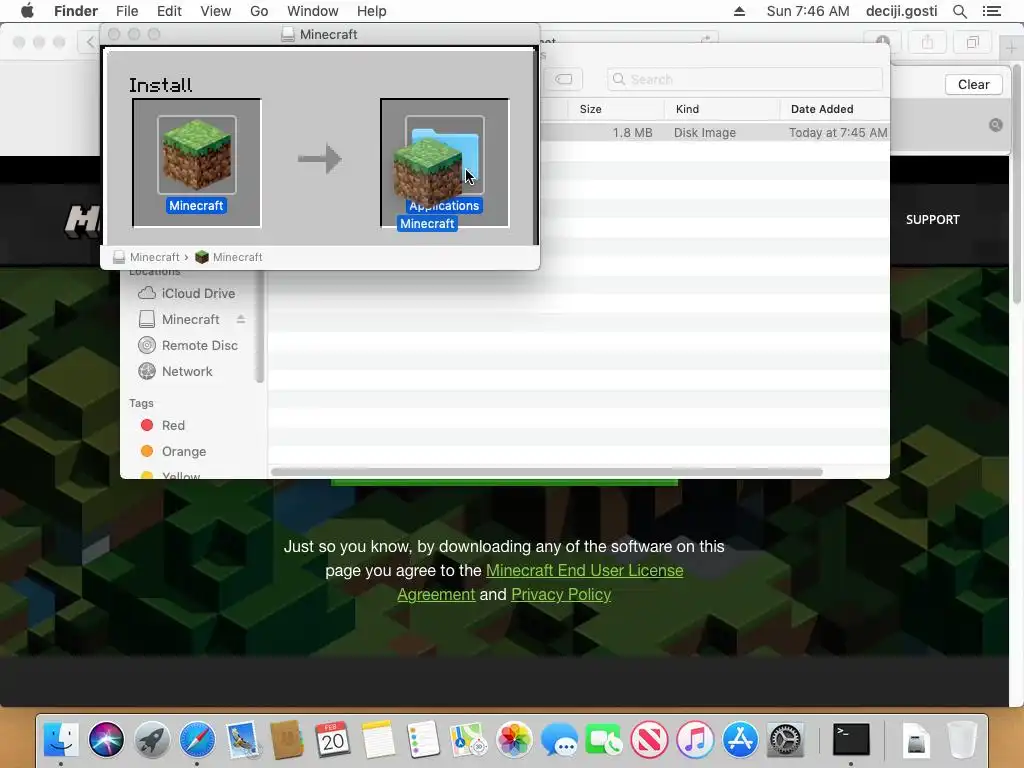Open Notification Center list icon
1024x768 pixels.
[991, 11]
